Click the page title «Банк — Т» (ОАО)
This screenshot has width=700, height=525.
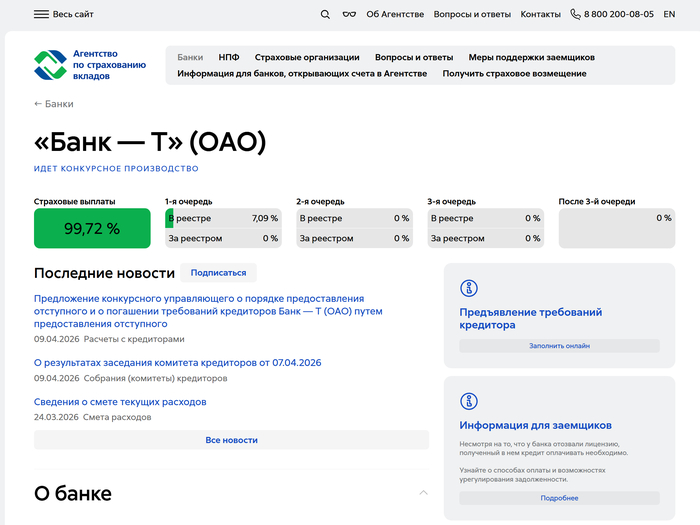[x=150, y=142]
